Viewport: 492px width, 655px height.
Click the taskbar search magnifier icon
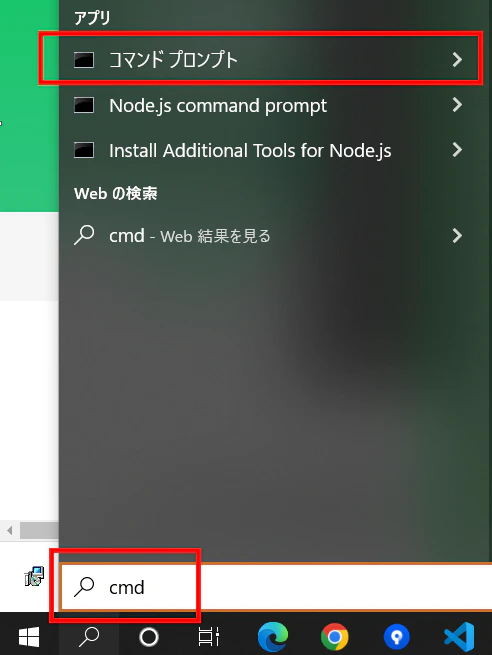[89, 637]
